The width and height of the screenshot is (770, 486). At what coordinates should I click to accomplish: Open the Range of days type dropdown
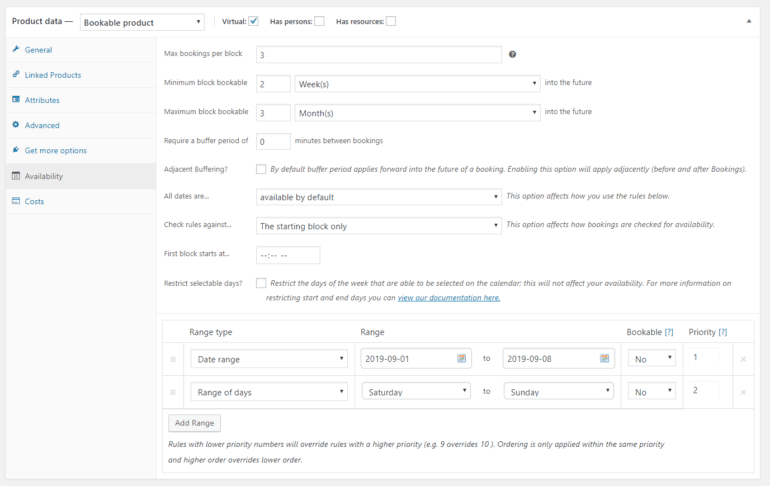pyautogui.click(x=269, y=392)
